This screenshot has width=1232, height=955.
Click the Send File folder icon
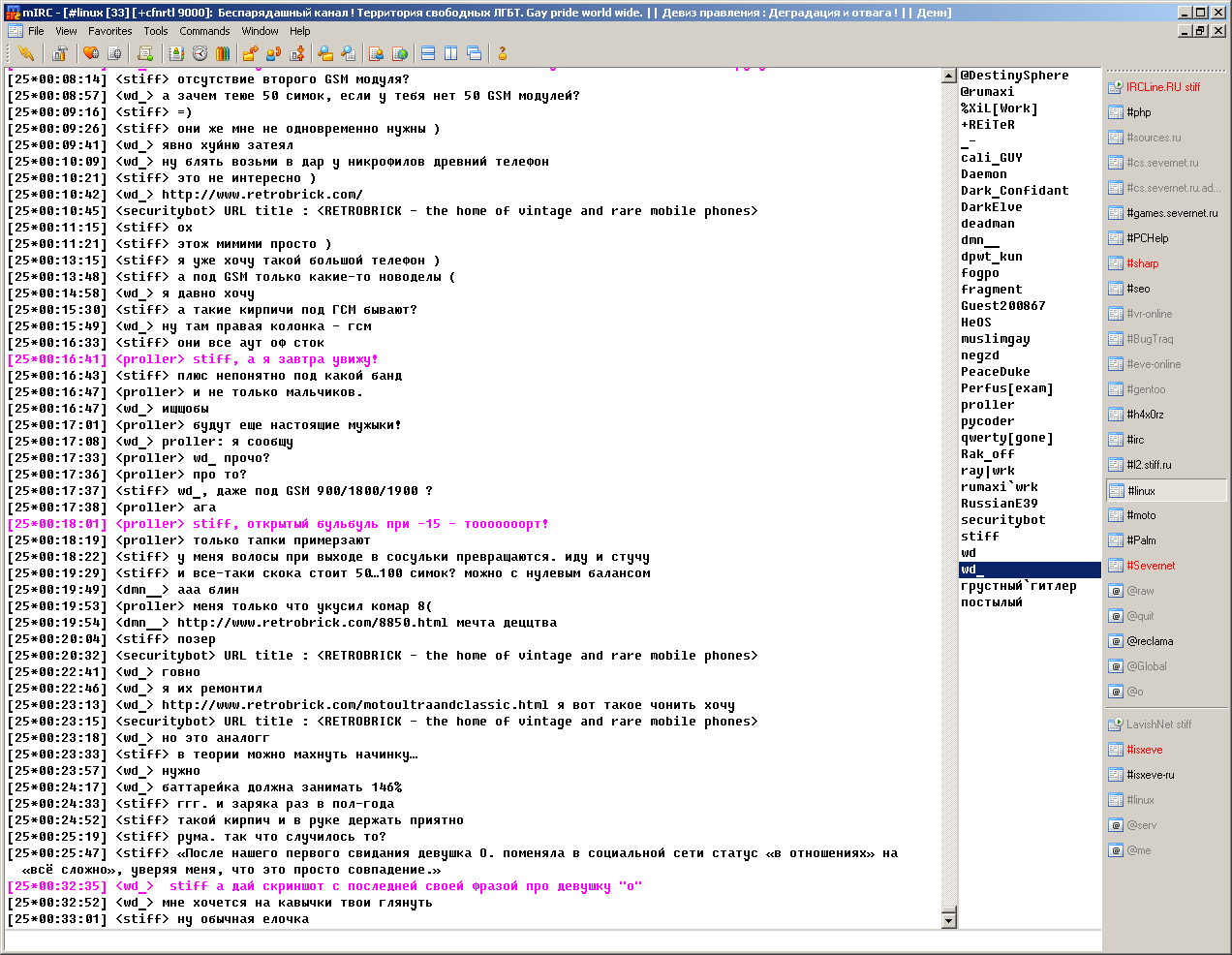point(250,53)
